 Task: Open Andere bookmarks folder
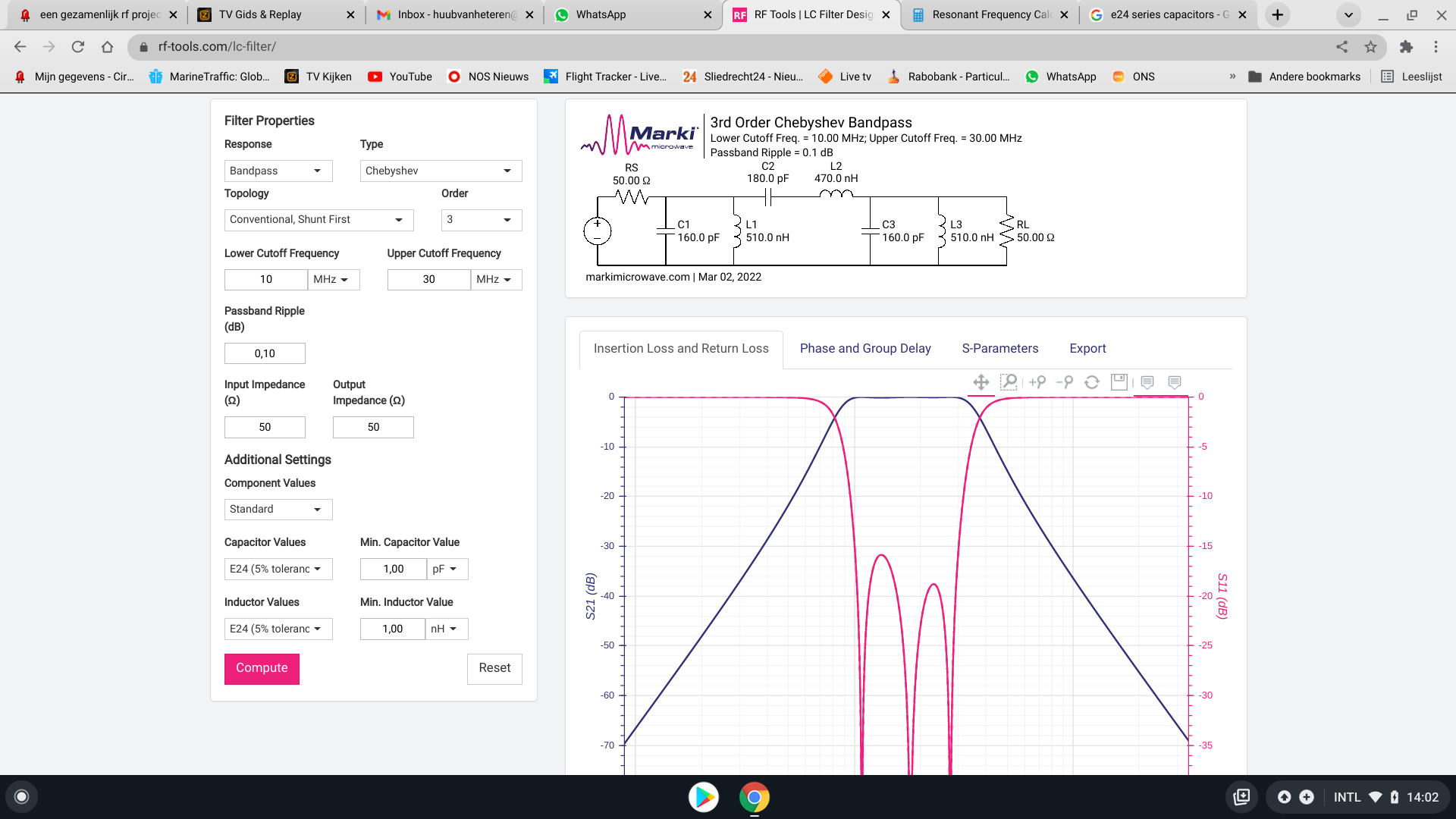[1304, 77]
